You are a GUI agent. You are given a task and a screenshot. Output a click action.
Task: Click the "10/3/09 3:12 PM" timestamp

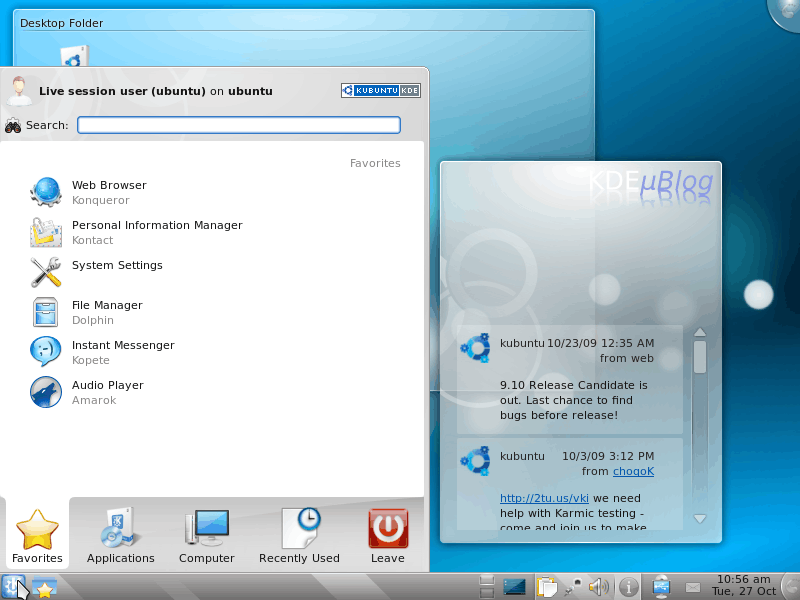pos(608,456)
